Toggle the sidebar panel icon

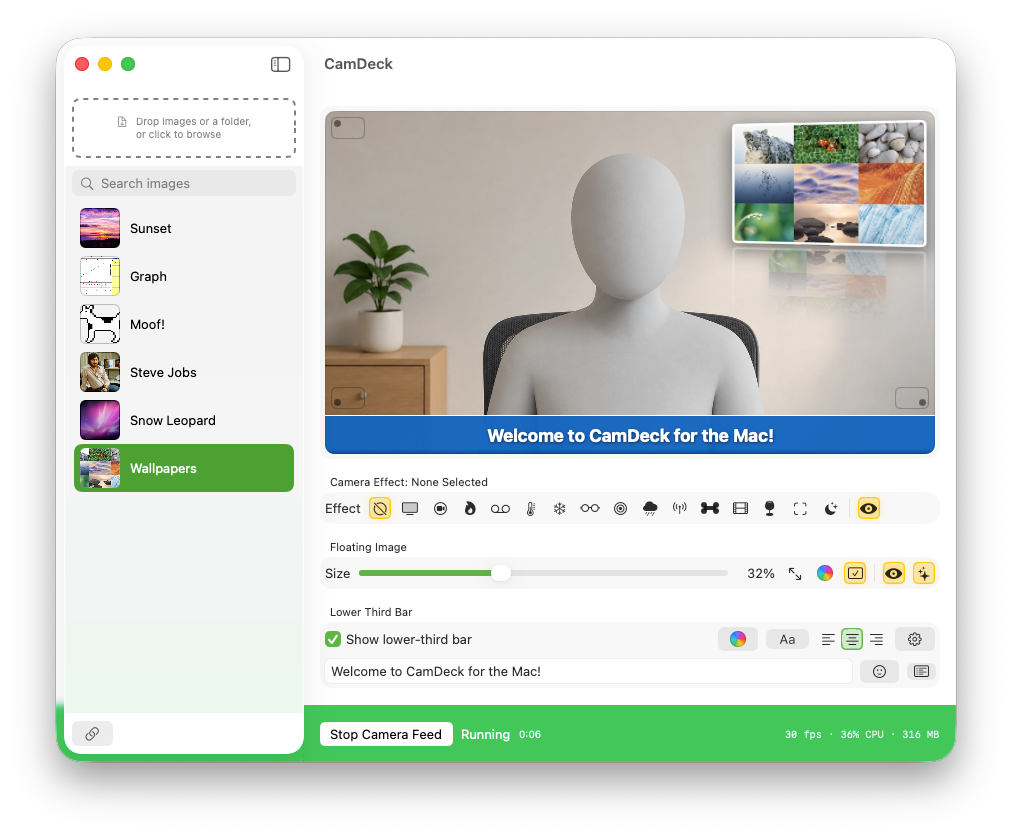281,65
